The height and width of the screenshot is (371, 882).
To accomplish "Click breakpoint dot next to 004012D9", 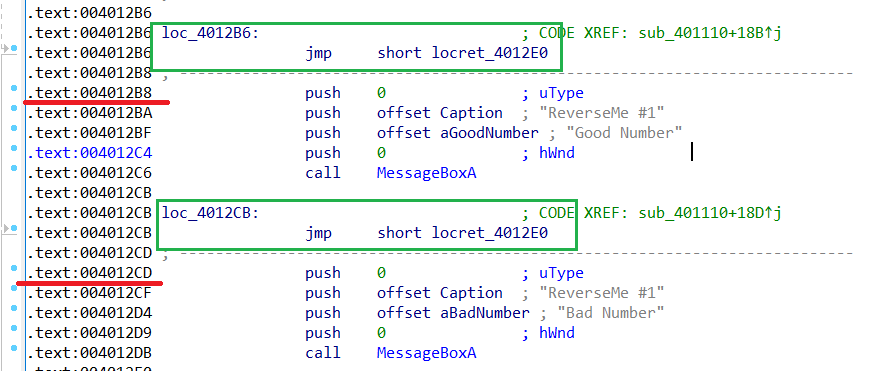I will 14,329.
